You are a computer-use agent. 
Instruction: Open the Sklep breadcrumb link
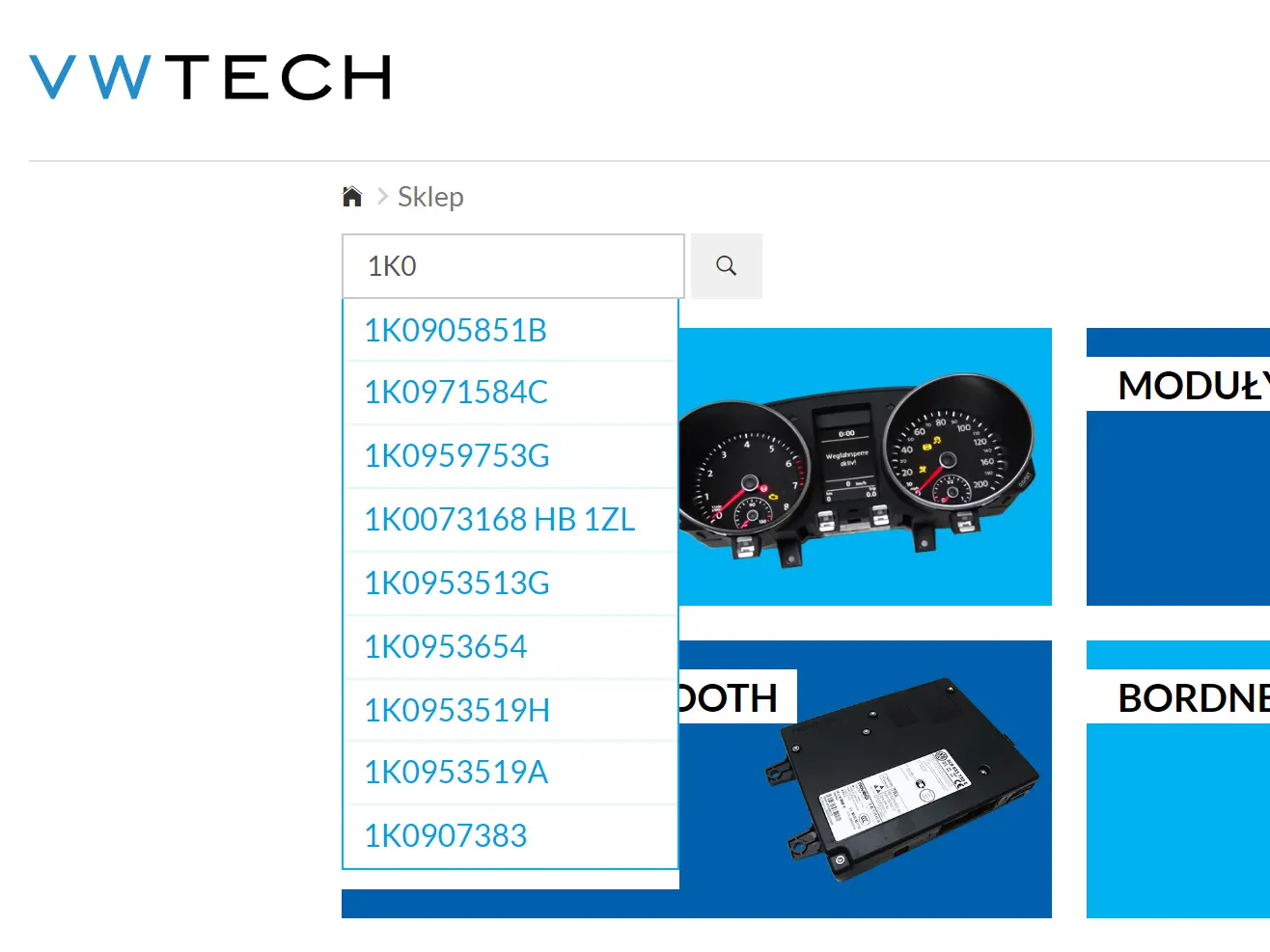[x=430, y=197]
